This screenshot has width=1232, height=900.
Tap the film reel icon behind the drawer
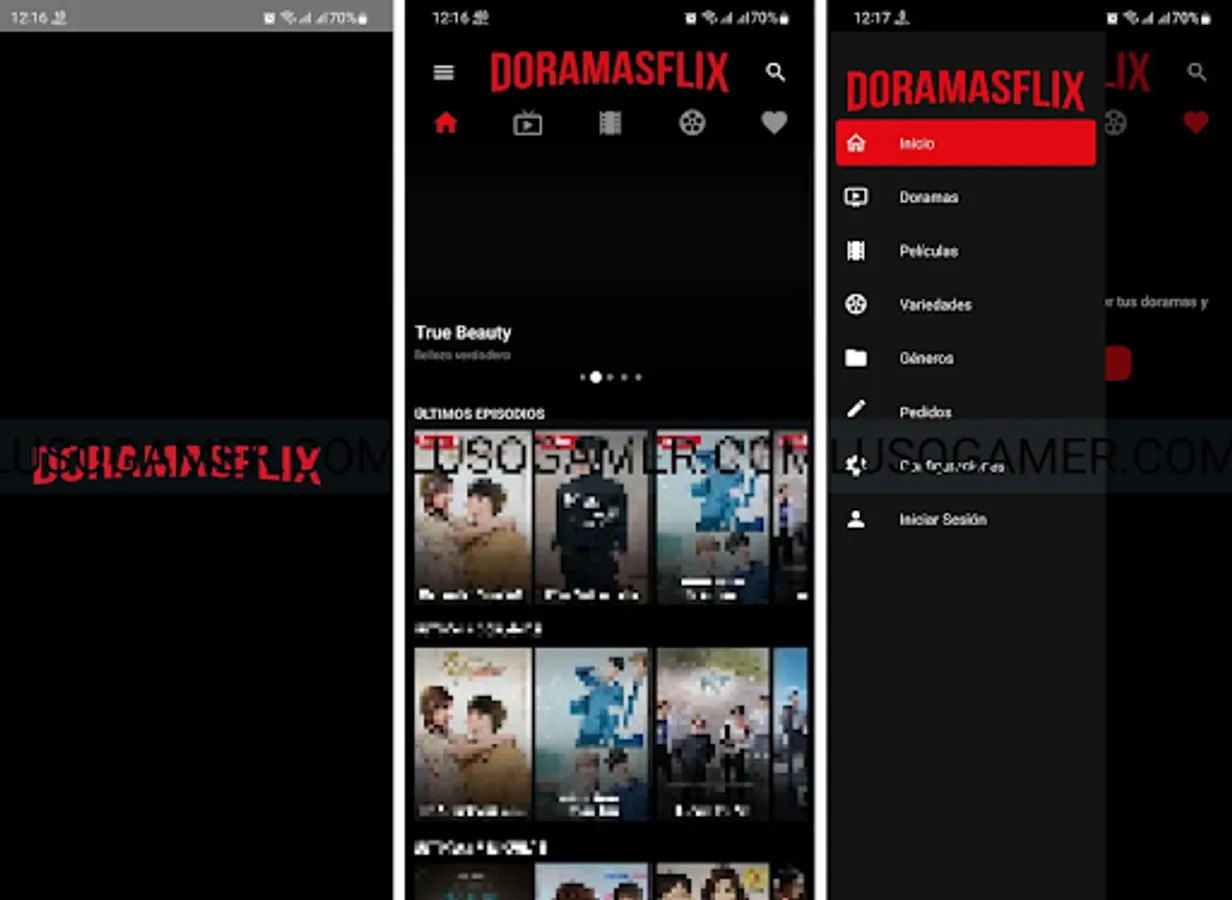click(1114, 123)
